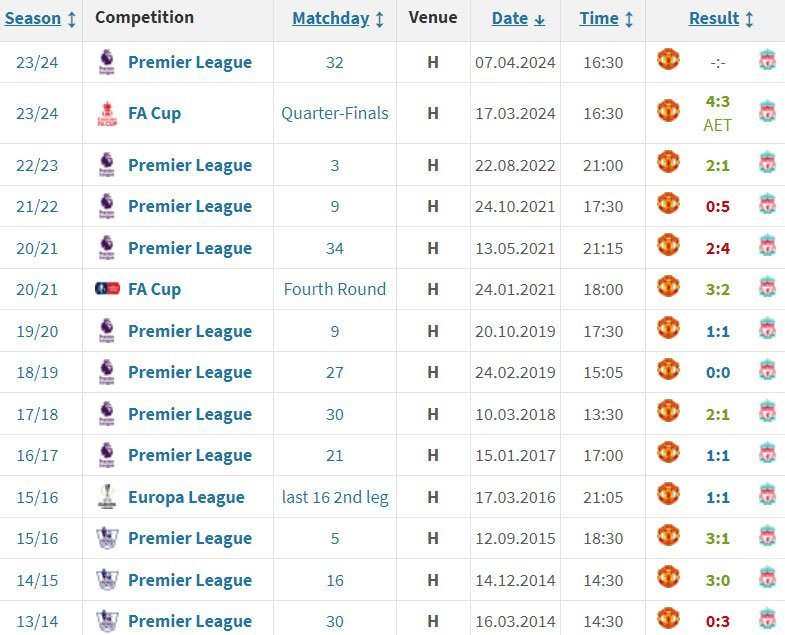Click Premier League logo in 13/14 row

pos(107,621)
